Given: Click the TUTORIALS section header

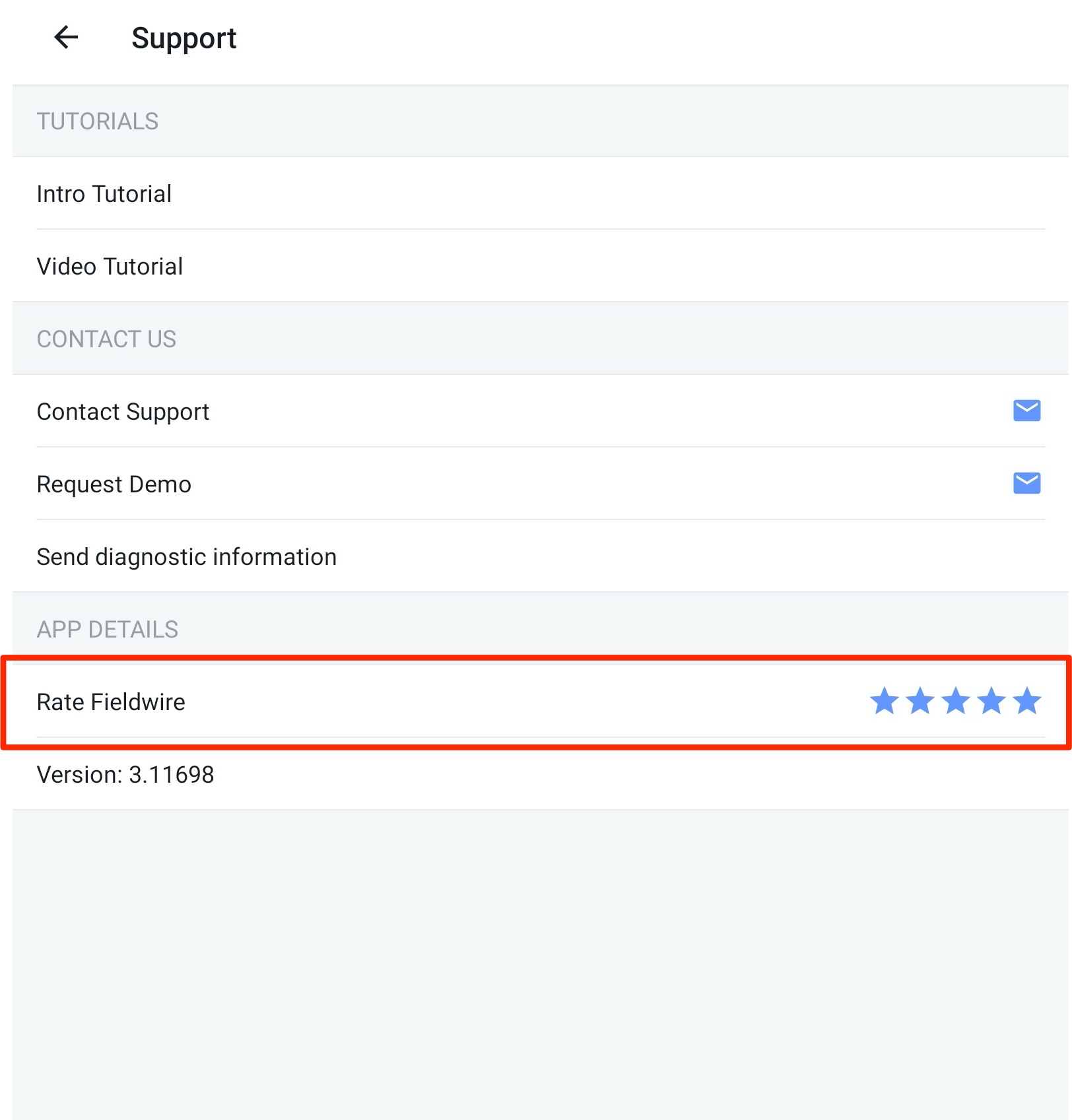Looking at the screenshot, I should (98, 121).
